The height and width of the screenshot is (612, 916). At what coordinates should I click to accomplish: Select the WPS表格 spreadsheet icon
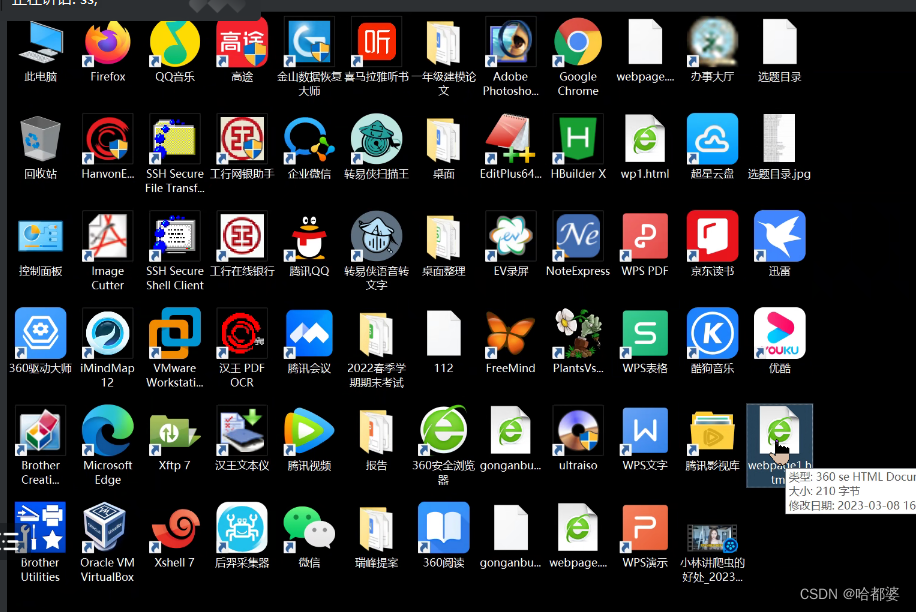[x=645, y=333]
